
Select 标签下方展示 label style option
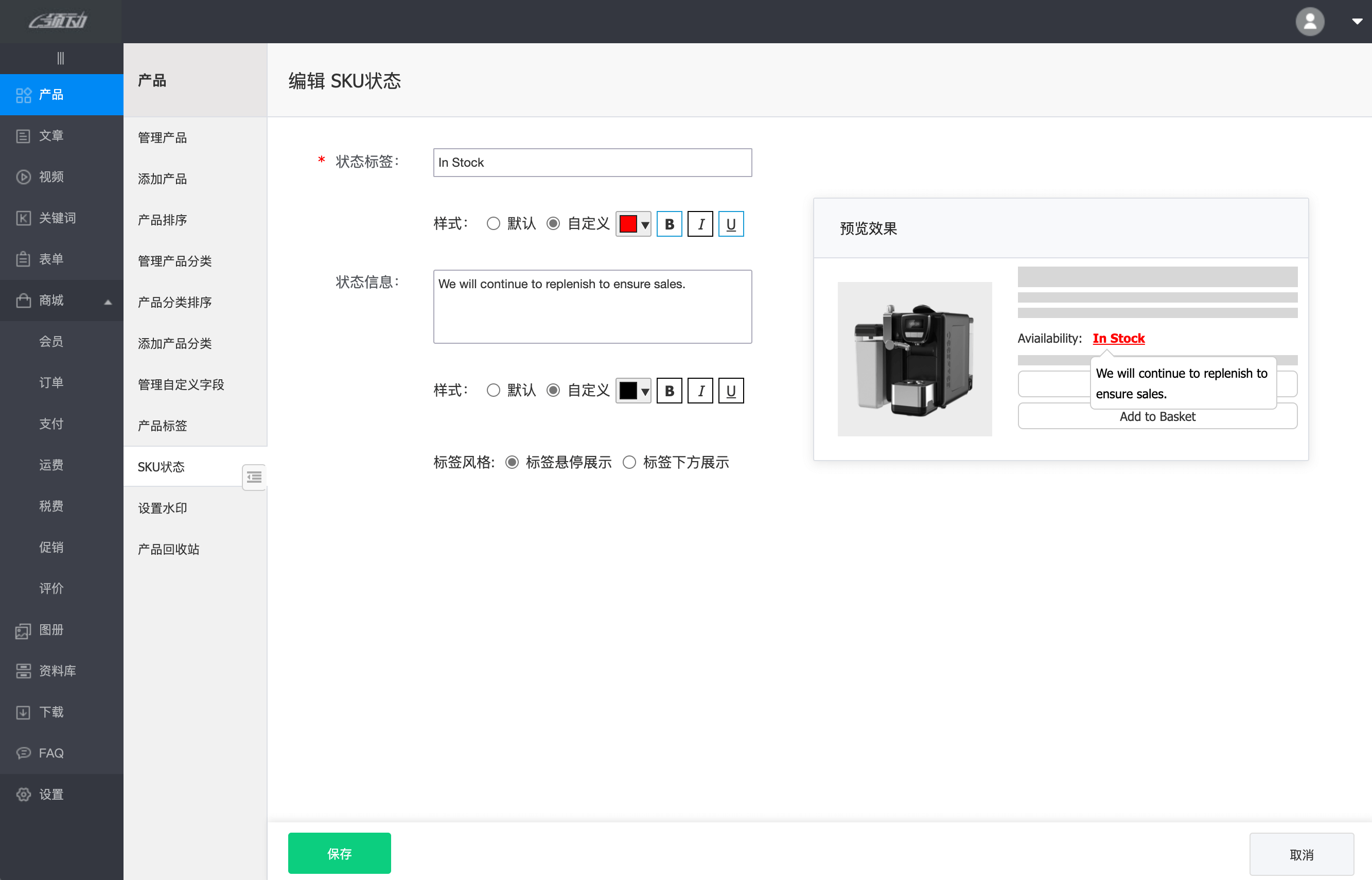click(x=629, y=462)
